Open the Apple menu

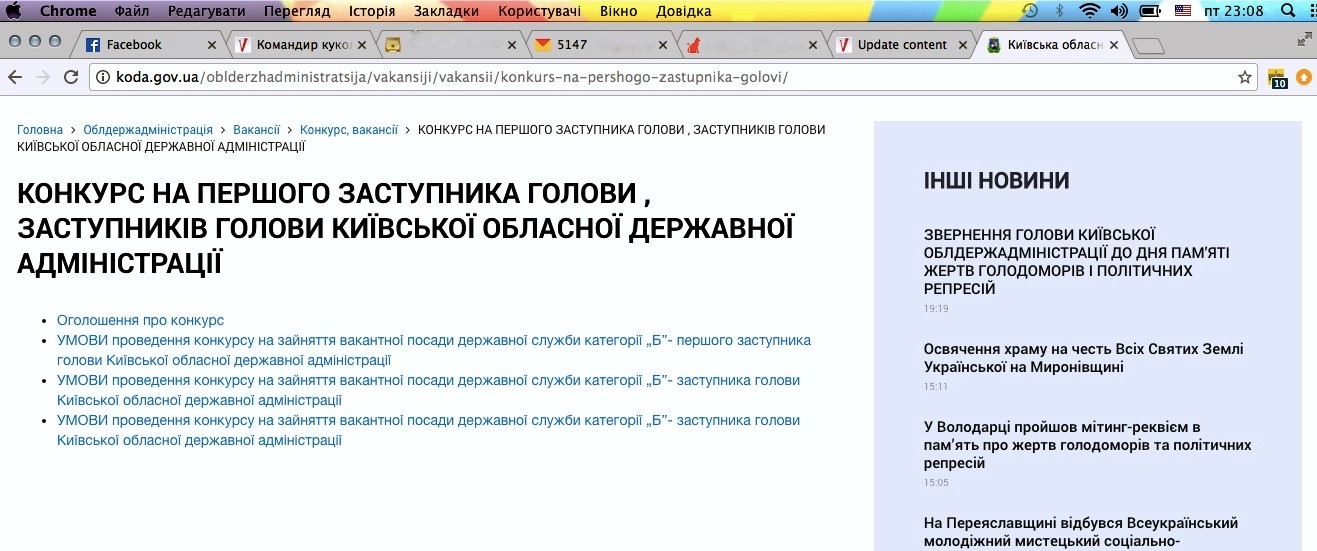(x=14, y=11)
